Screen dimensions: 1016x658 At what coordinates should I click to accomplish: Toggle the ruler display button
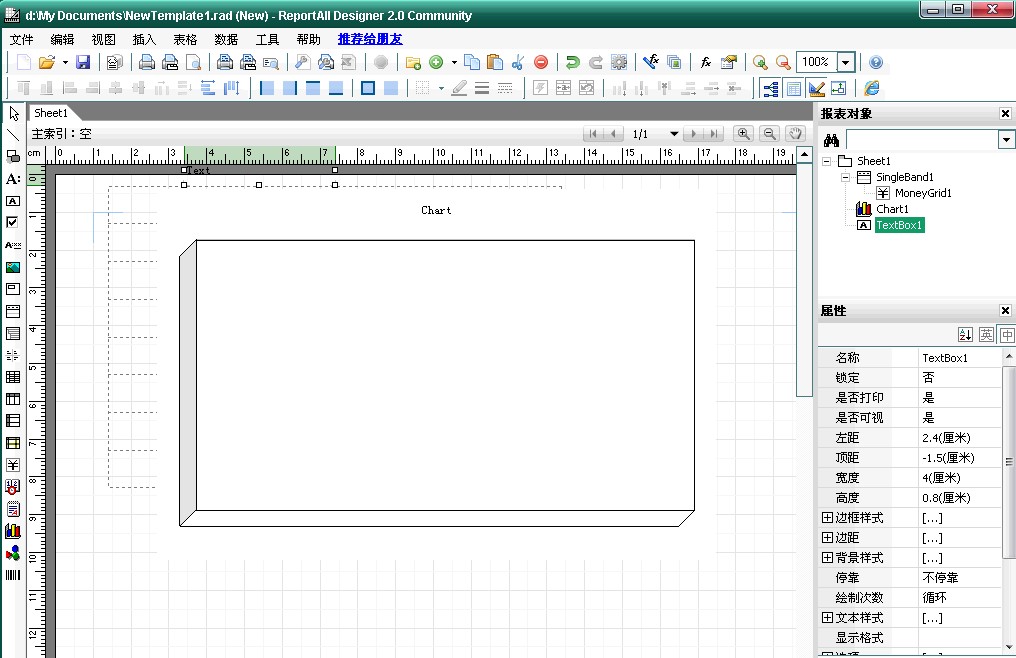point(816,88)
